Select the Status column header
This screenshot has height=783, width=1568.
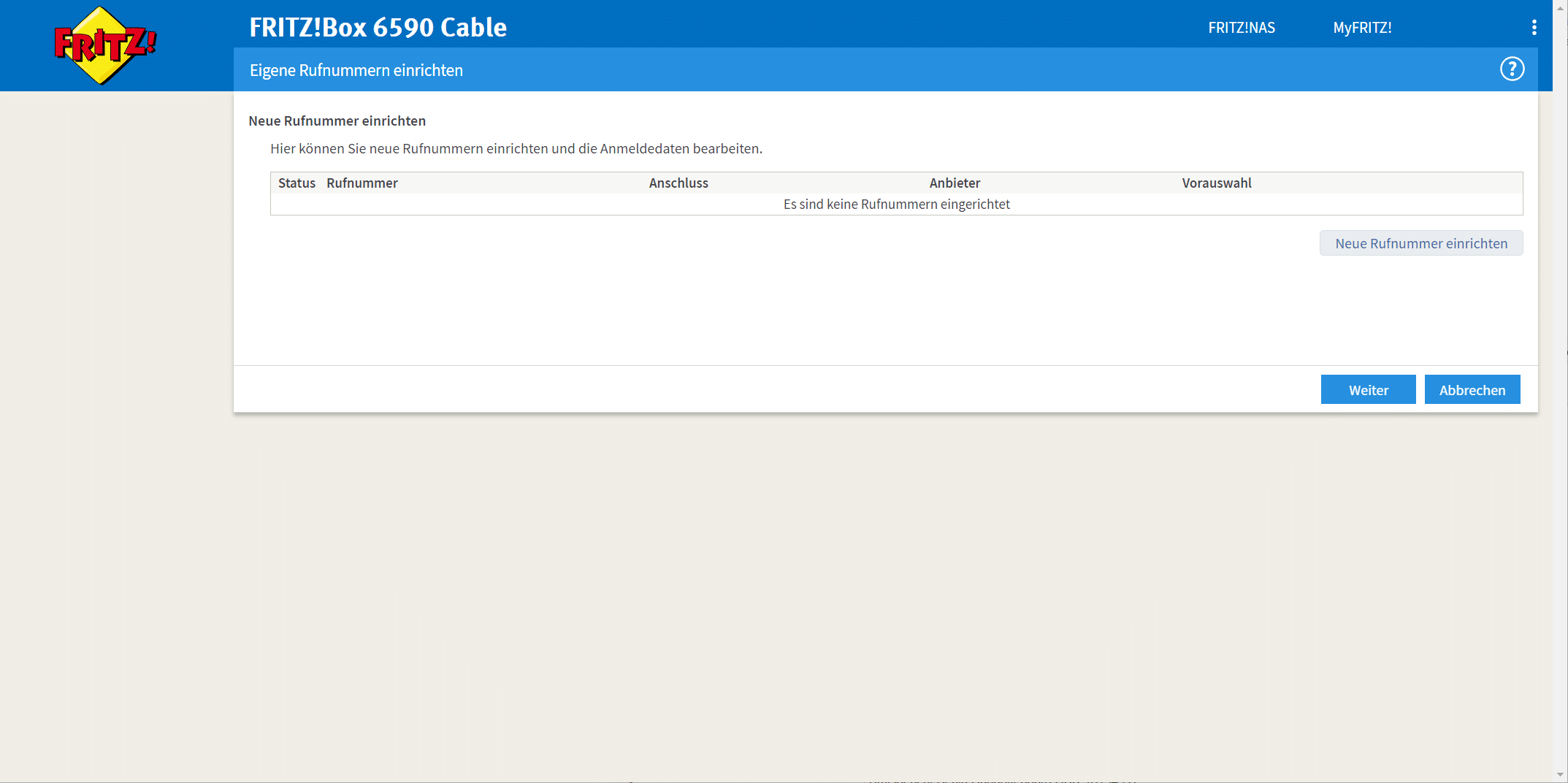297,183
